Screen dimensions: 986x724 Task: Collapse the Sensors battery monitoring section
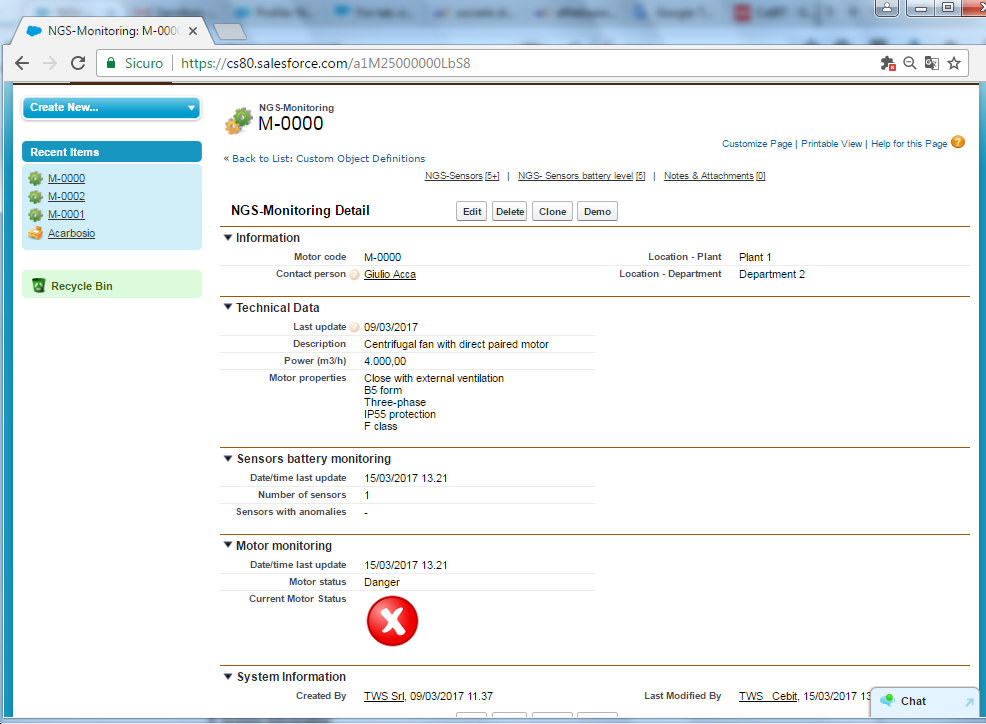point(228,459)
